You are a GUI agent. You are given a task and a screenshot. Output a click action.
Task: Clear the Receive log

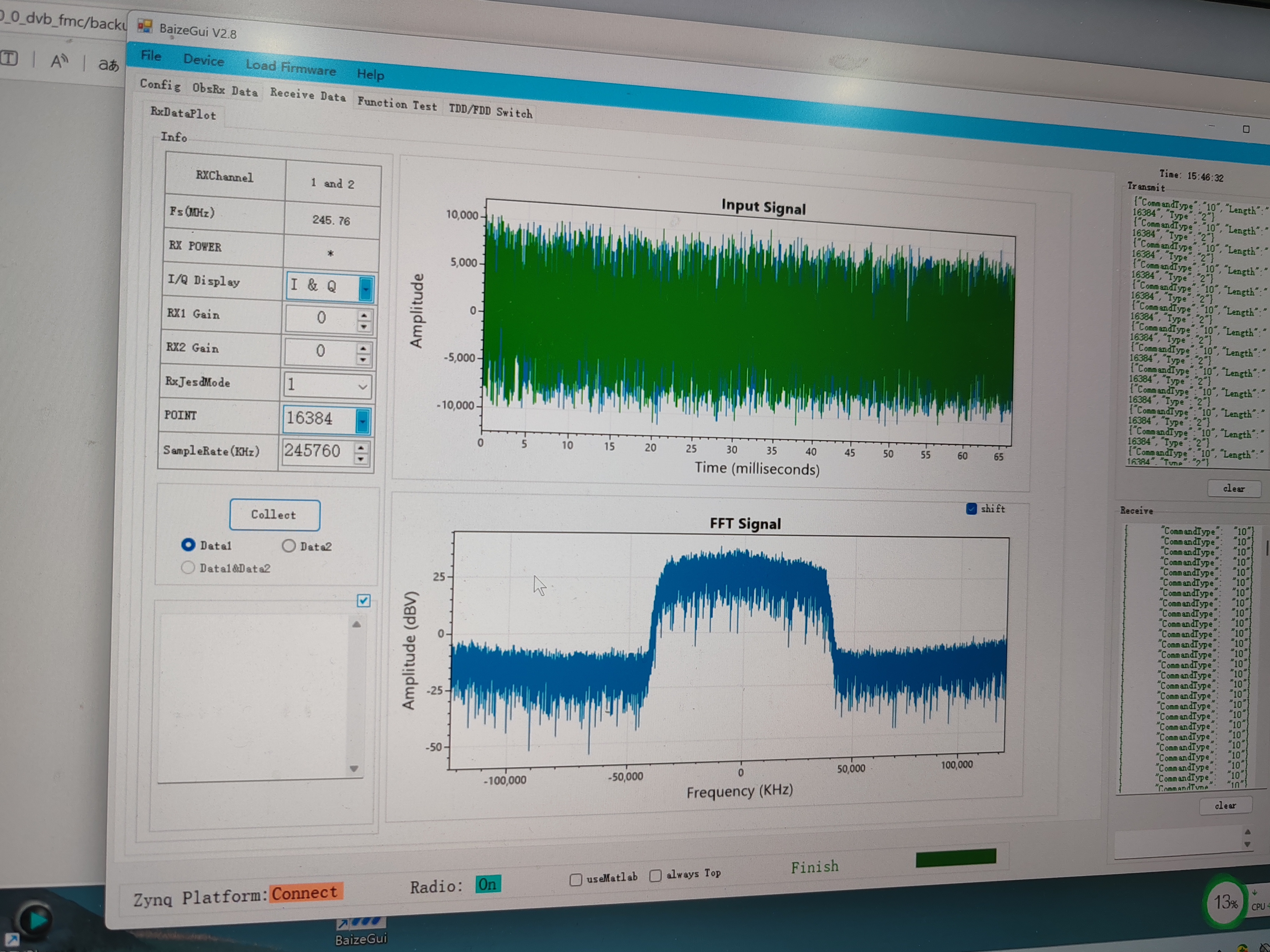click(x=1225, y=806)
